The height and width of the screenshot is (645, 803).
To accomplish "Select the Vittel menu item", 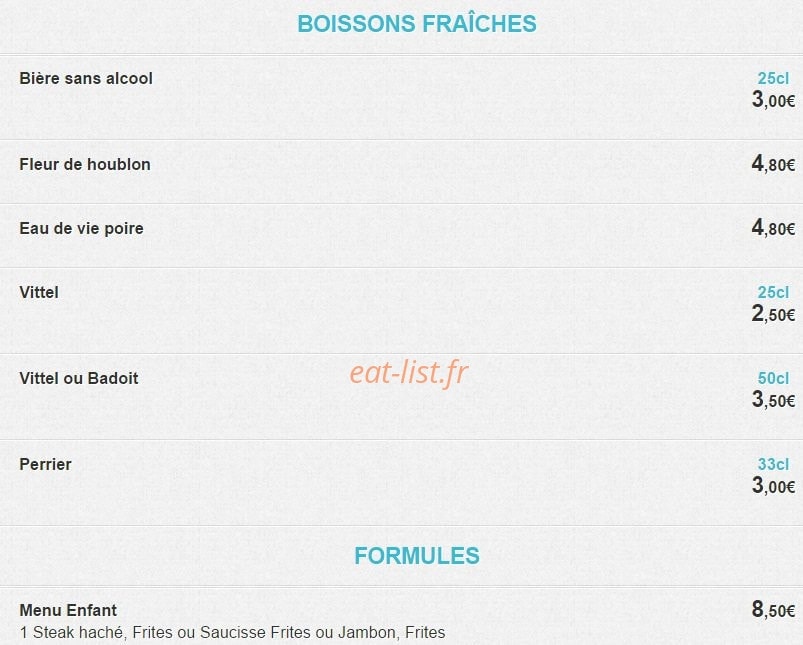I will pyautogui.click(x=39, y=293).
